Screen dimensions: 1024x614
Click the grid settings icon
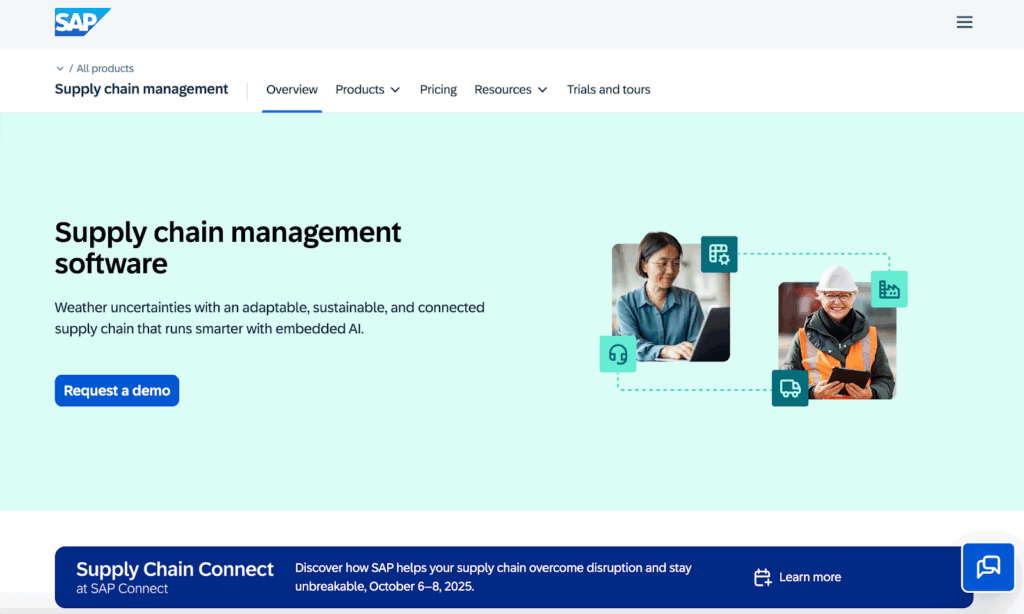coord(719,255)
